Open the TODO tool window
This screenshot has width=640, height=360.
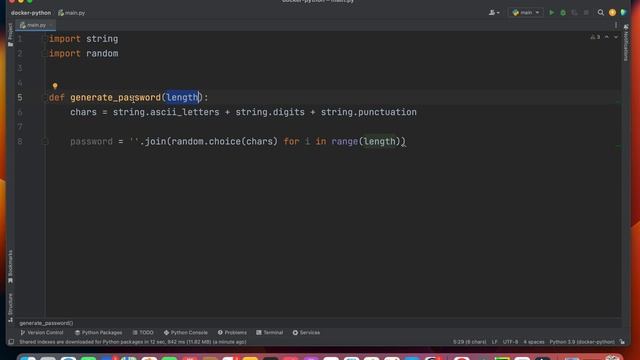pyautogui.click(x=143, y=333)
